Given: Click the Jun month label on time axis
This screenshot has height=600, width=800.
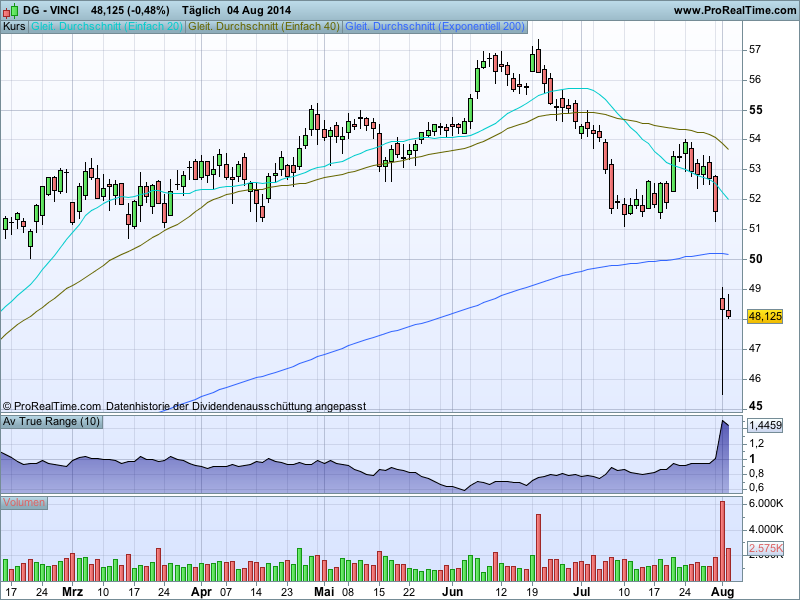Looking at the screenshot, I should 452,592.
